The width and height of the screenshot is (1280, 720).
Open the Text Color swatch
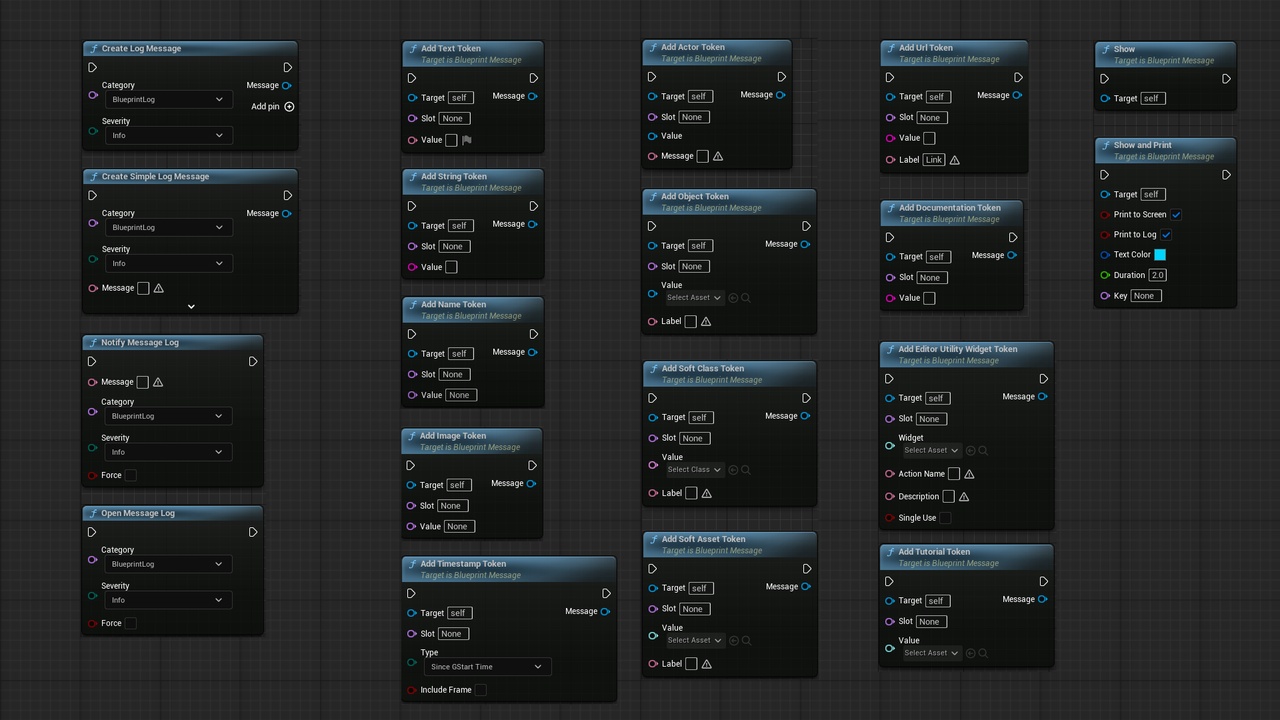pyautogui.click(x=1160, y=255)
